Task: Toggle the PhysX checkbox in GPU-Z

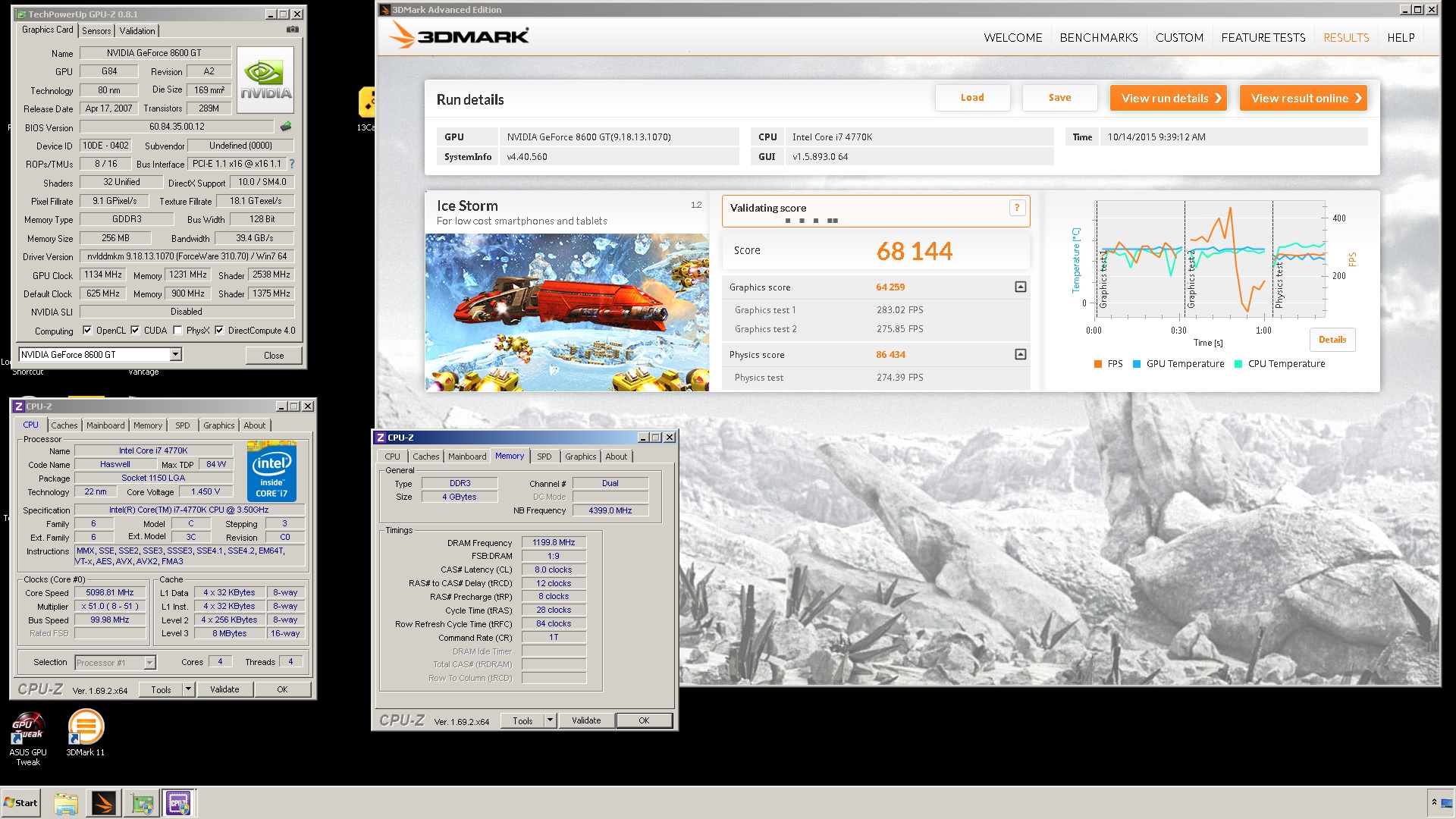Action: click(x=177, y=331)
